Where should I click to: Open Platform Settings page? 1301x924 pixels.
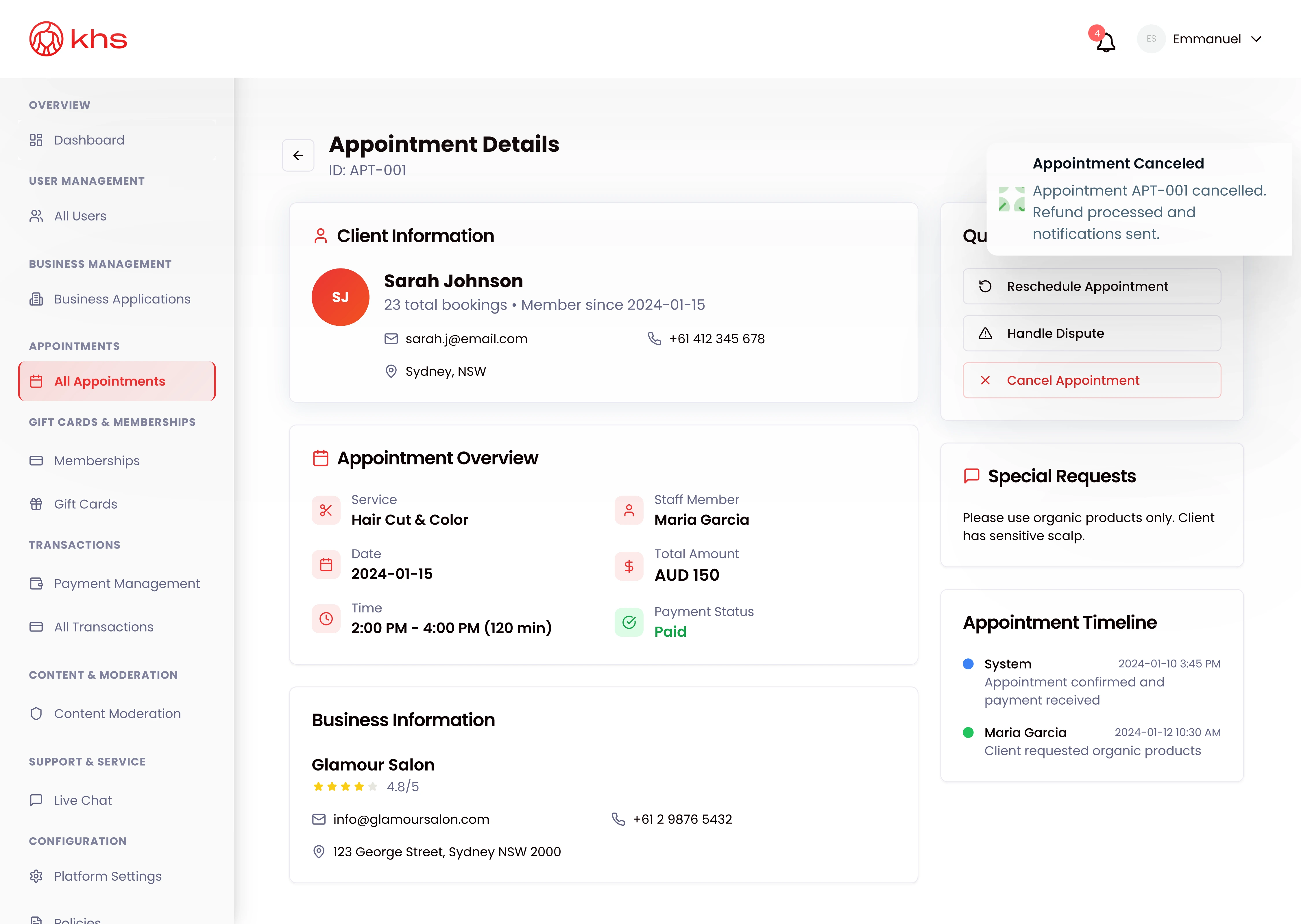(x=117, y=876)
